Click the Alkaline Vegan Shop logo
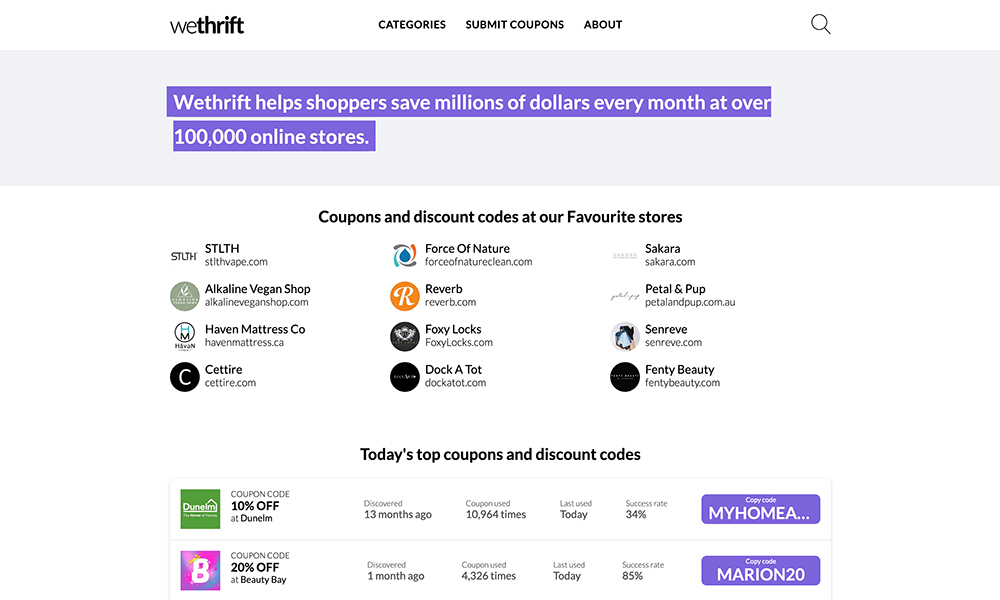Screen dimensions: 1000x600 point(184,296)
